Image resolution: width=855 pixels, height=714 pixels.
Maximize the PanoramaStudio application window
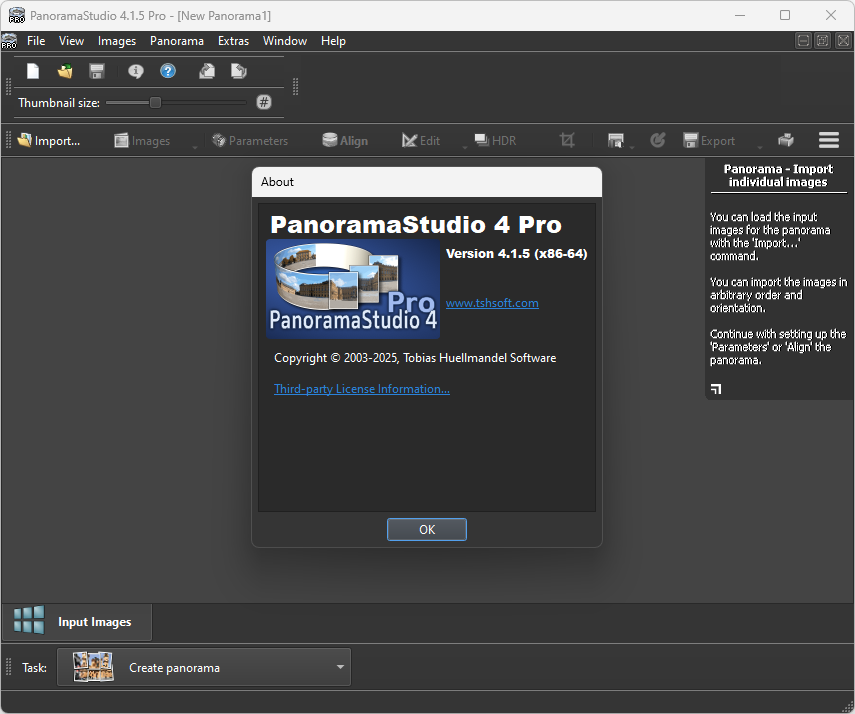coord(785,15)
